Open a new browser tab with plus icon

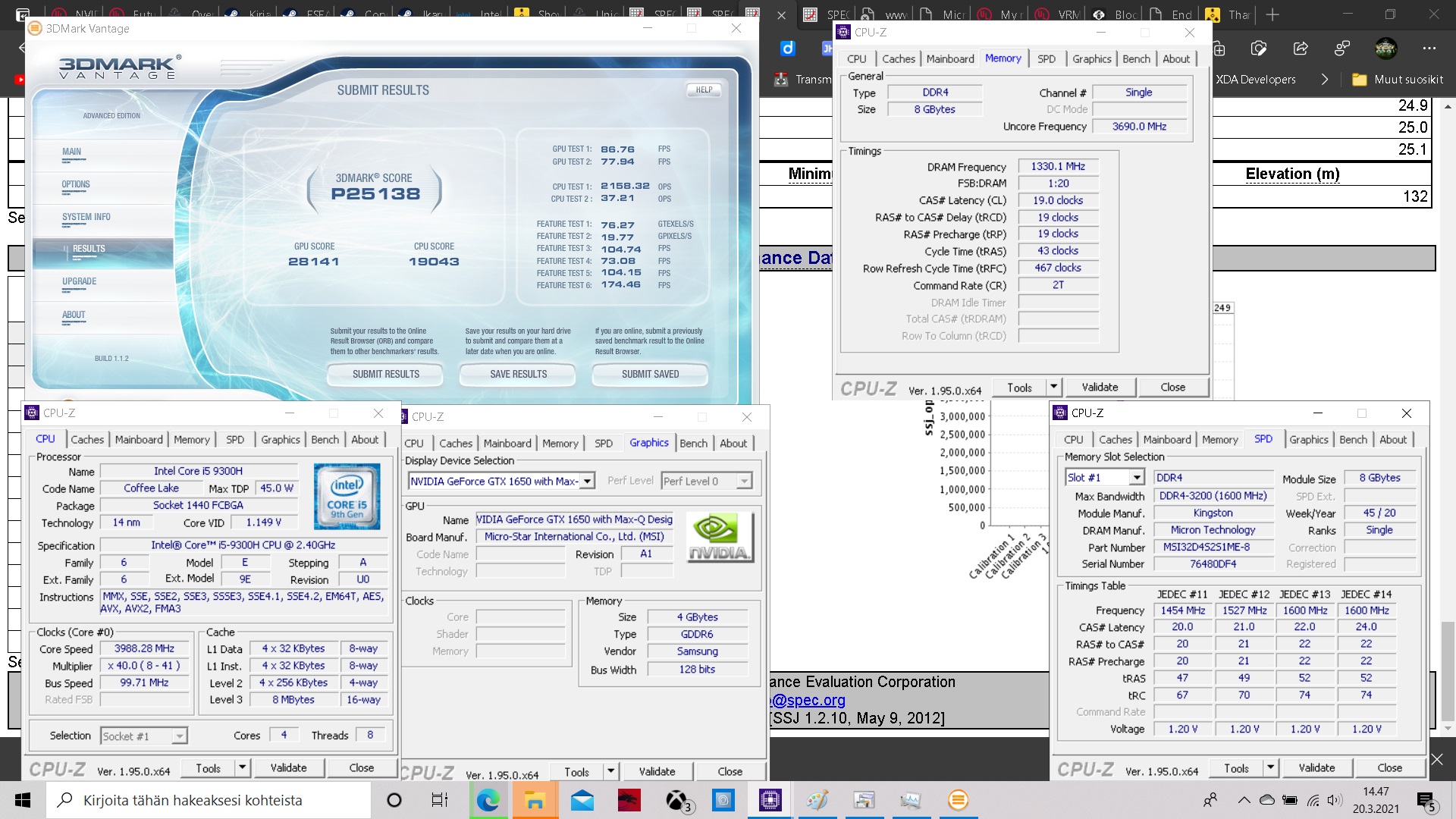[1273, 14]
